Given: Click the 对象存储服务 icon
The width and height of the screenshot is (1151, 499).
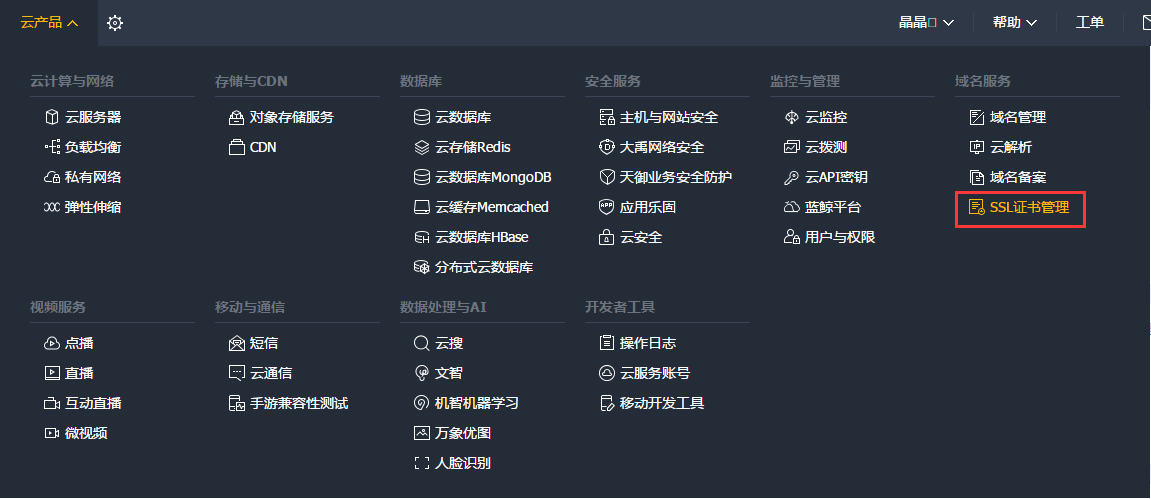Looking at the screenshot, I should tap(237, 117).
